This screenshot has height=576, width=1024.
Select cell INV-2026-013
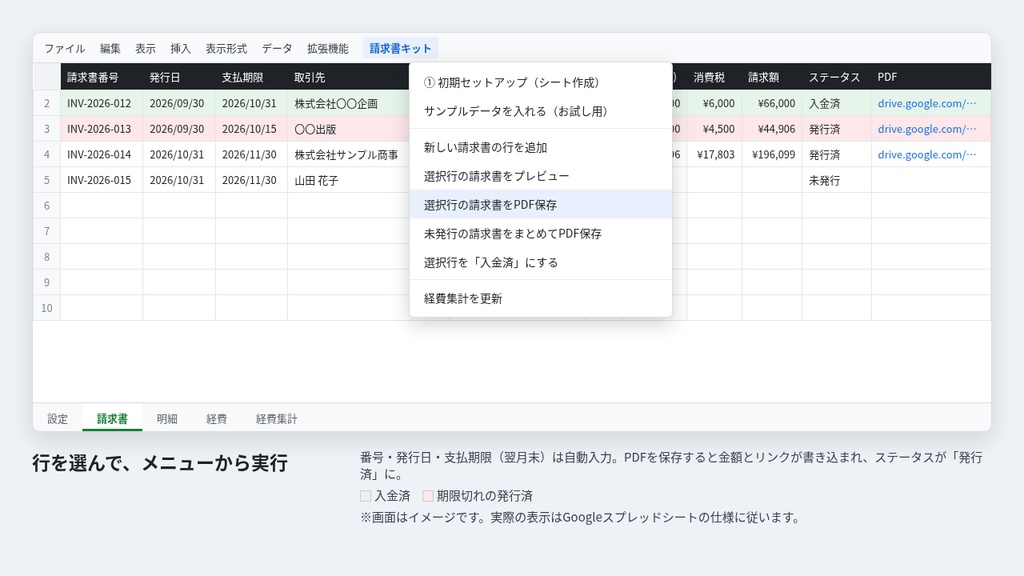click(102, 129)
